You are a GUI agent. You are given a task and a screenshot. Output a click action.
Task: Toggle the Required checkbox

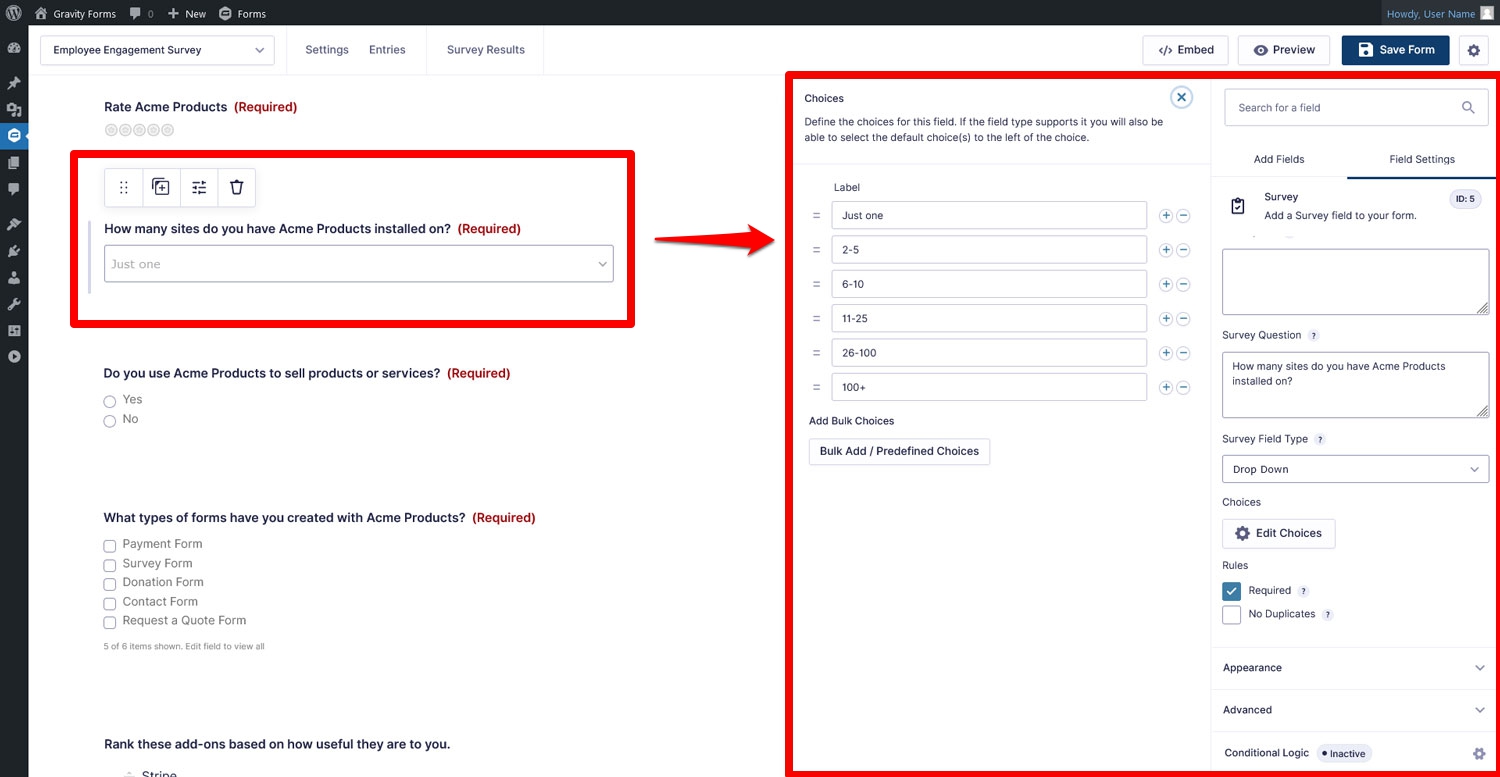[1232, 591]
